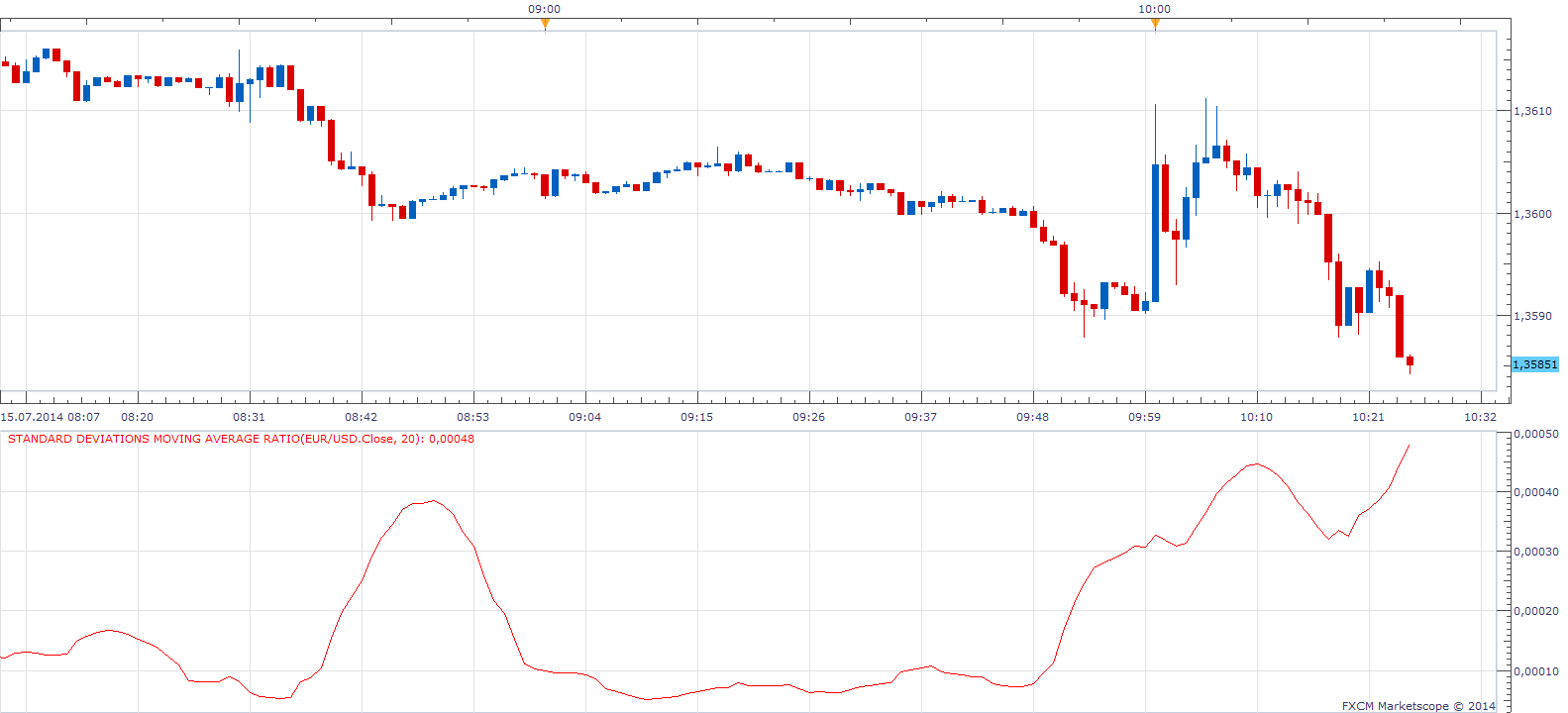Click the 09:59 time axis label
This screenshot has height=713, width=1568.
pyautogui.click(x=1145, y=417)
